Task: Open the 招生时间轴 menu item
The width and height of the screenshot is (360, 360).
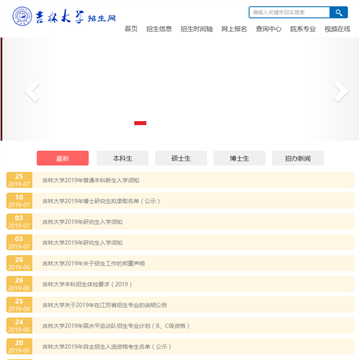Action: [197, 29]
